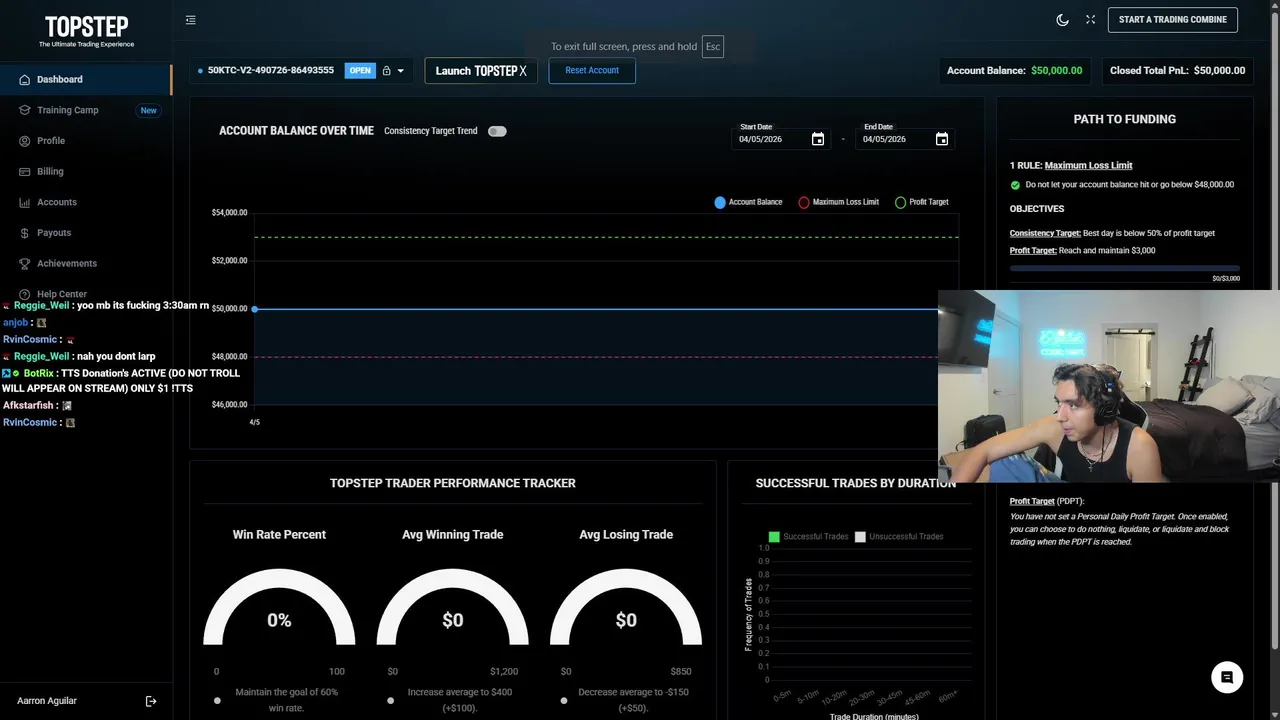Toggle Unsuccessful Trades legend entry
Image resolution: width=1280 pixels, height=720 pixels.
click(899, 537)
